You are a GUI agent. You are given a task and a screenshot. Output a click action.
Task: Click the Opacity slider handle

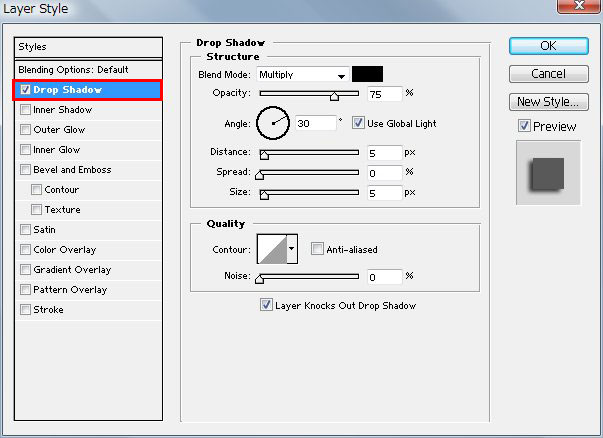point(334,96)
